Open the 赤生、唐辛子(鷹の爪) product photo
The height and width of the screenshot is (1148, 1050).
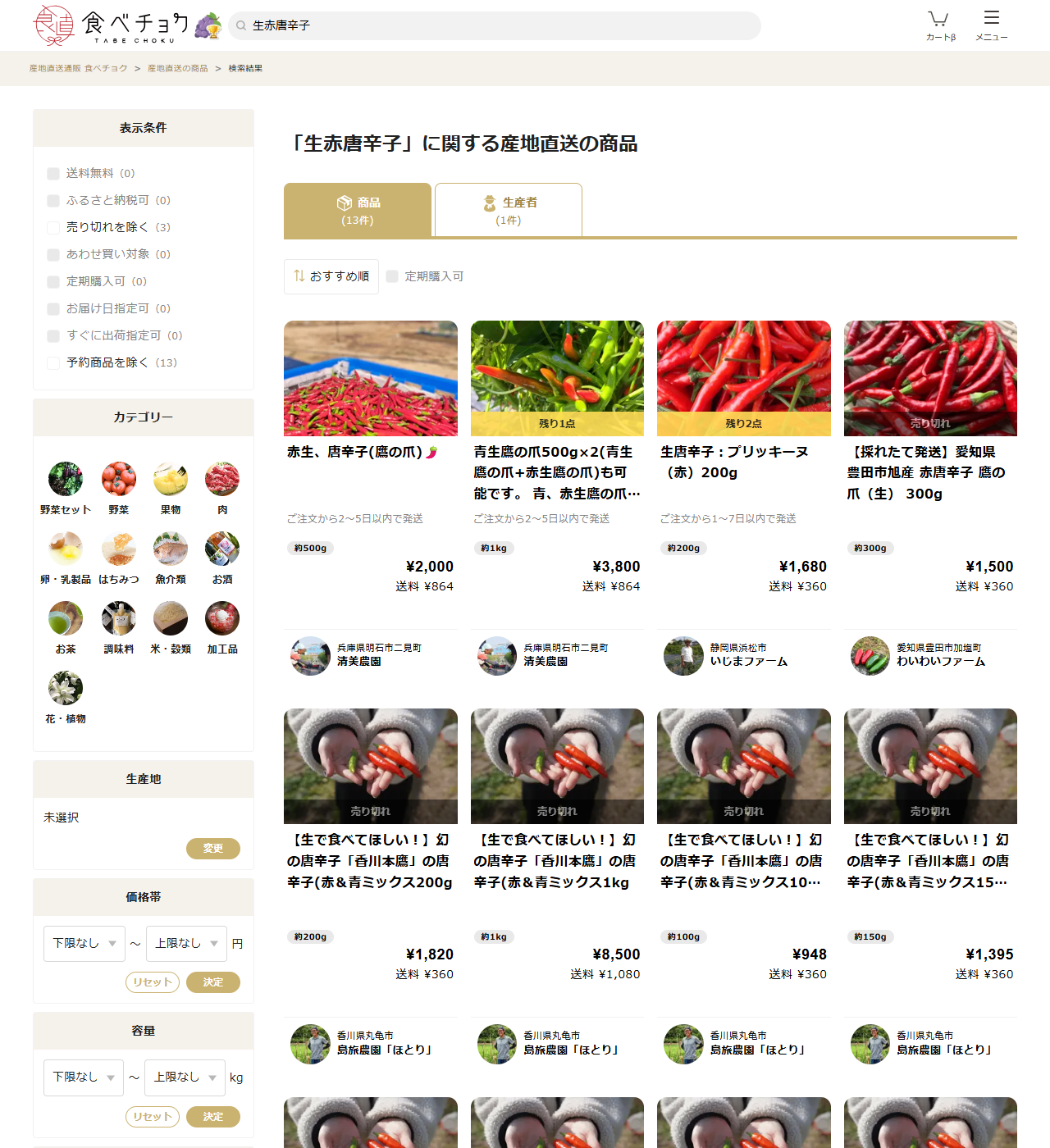(371, 378)
